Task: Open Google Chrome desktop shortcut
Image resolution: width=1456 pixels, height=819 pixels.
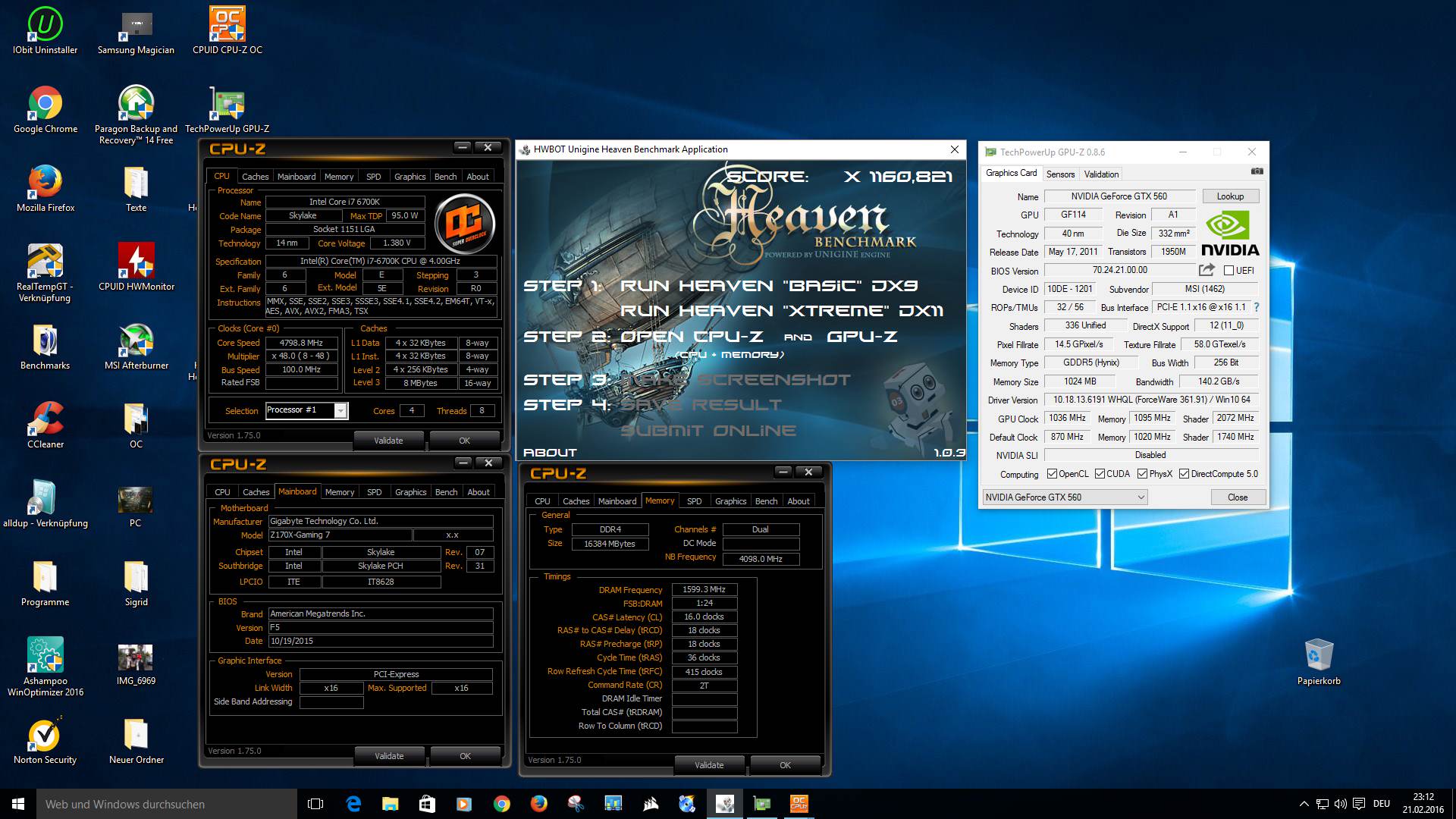Action: point(45,109)
